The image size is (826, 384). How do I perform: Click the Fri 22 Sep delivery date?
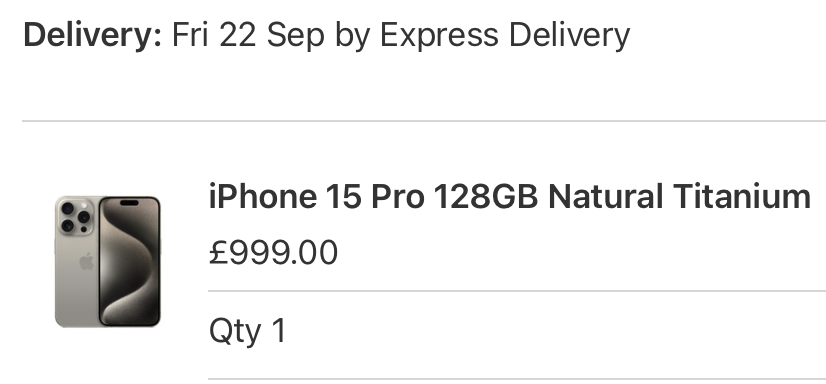249,35
